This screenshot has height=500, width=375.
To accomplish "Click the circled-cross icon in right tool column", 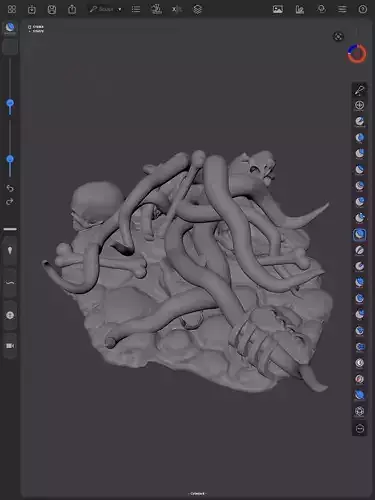I will [x=359, y=106].
